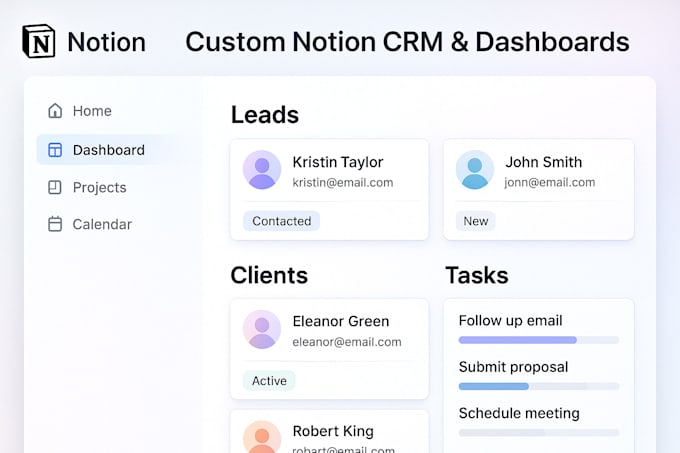Click the jonn@email.com address
Image resolution: width=680 pixels, height=453 pixels.
(x=550, y=183)
